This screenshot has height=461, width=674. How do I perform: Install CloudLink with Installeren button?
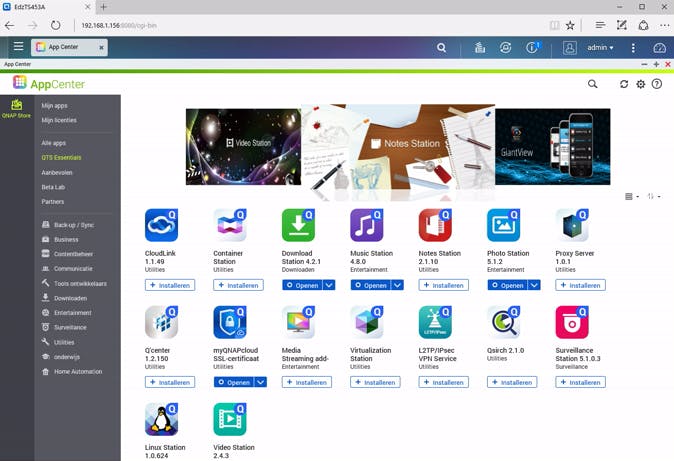point(170,285)
